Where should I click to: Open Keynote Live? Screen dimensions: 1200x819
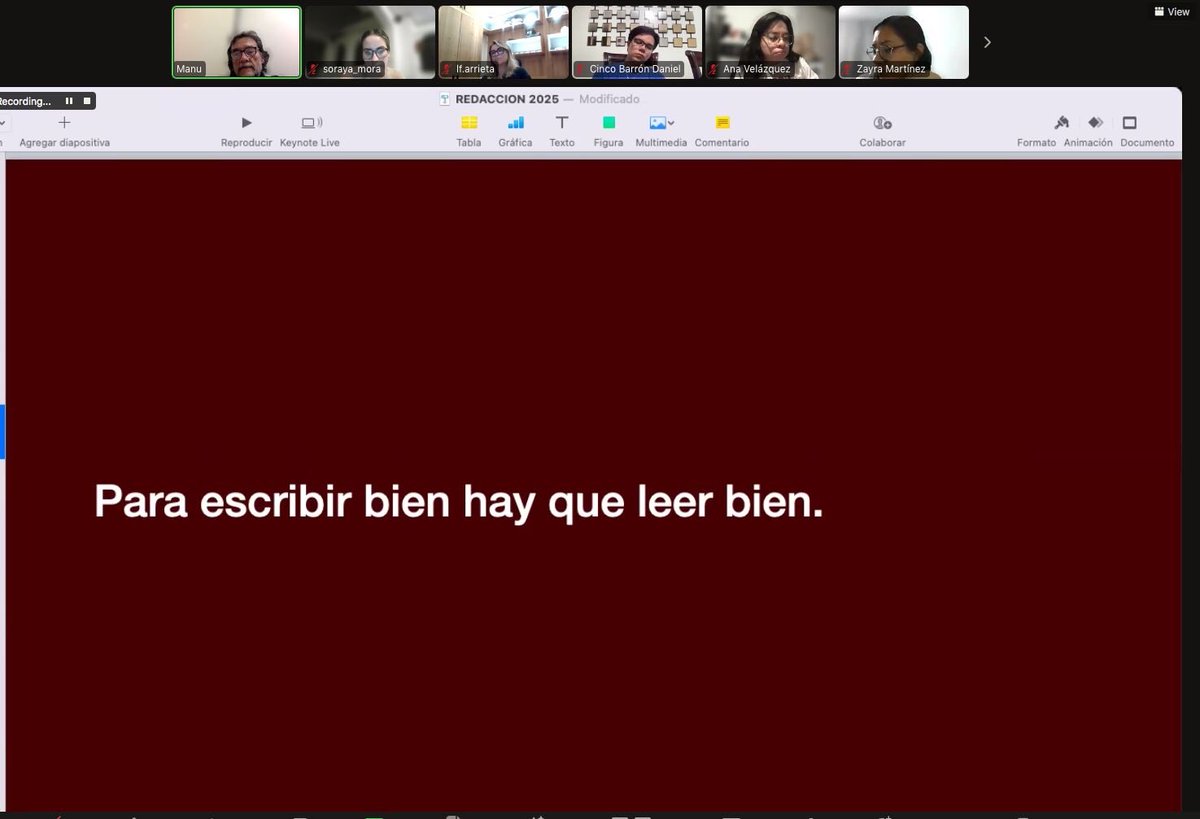point(310,131)
